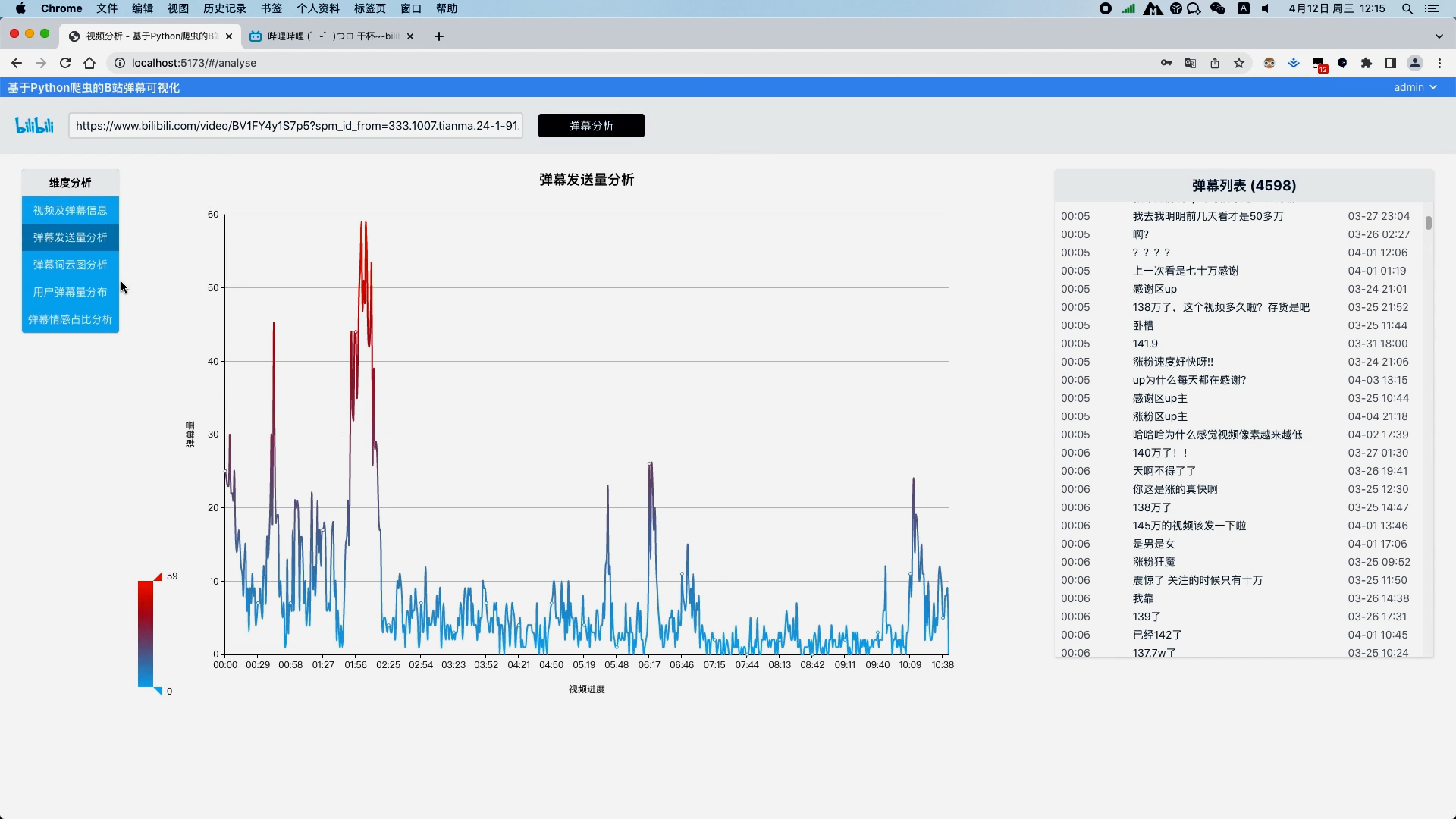Expand the admin user dropdown
This screenshot has width=1456, height=819.
pos(1415,87)
